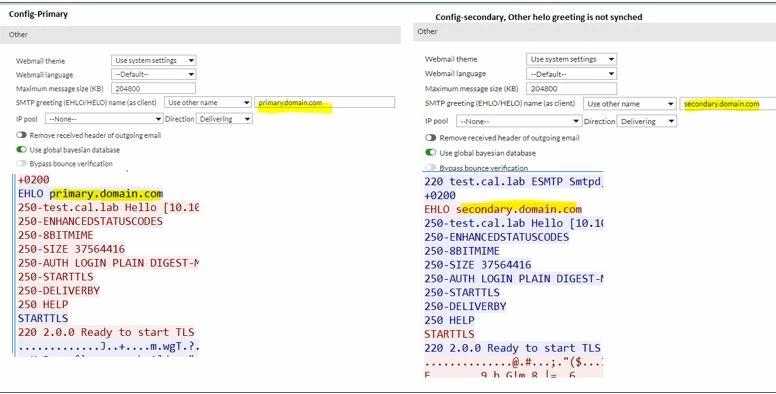This screenshot has height=394, width=776.
Task: Toggle Remove received header switch in Config-Primary
Action: point(21,135)
